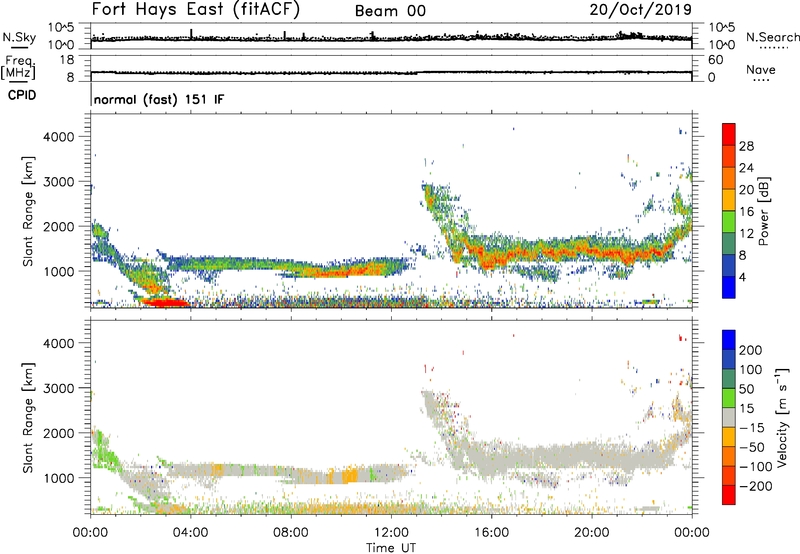Screen dimensions: 800x554
Task: Pick the top red segment of power colorbar
Action: tap(729, 134)
